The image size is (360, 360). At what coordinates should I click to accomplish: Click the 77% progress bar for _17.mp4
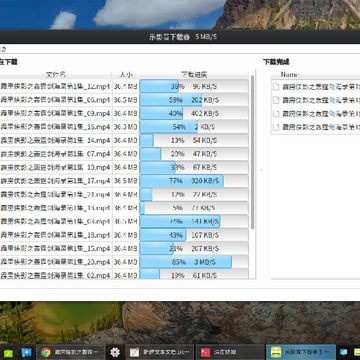(194, 181)
